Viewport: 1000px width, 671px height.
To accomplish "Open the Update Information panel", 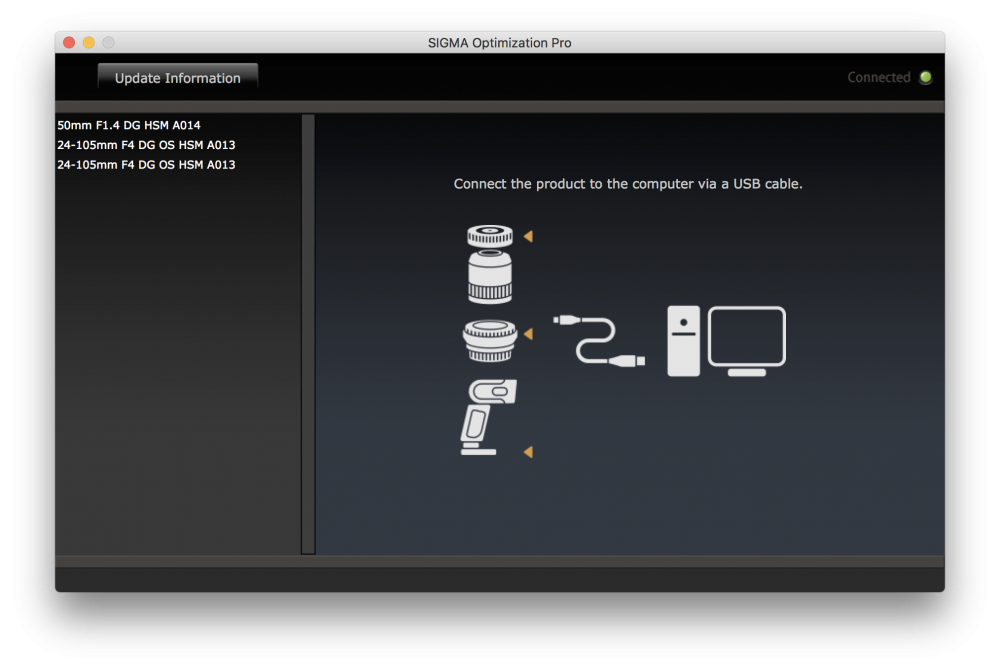I will [178, 77].
